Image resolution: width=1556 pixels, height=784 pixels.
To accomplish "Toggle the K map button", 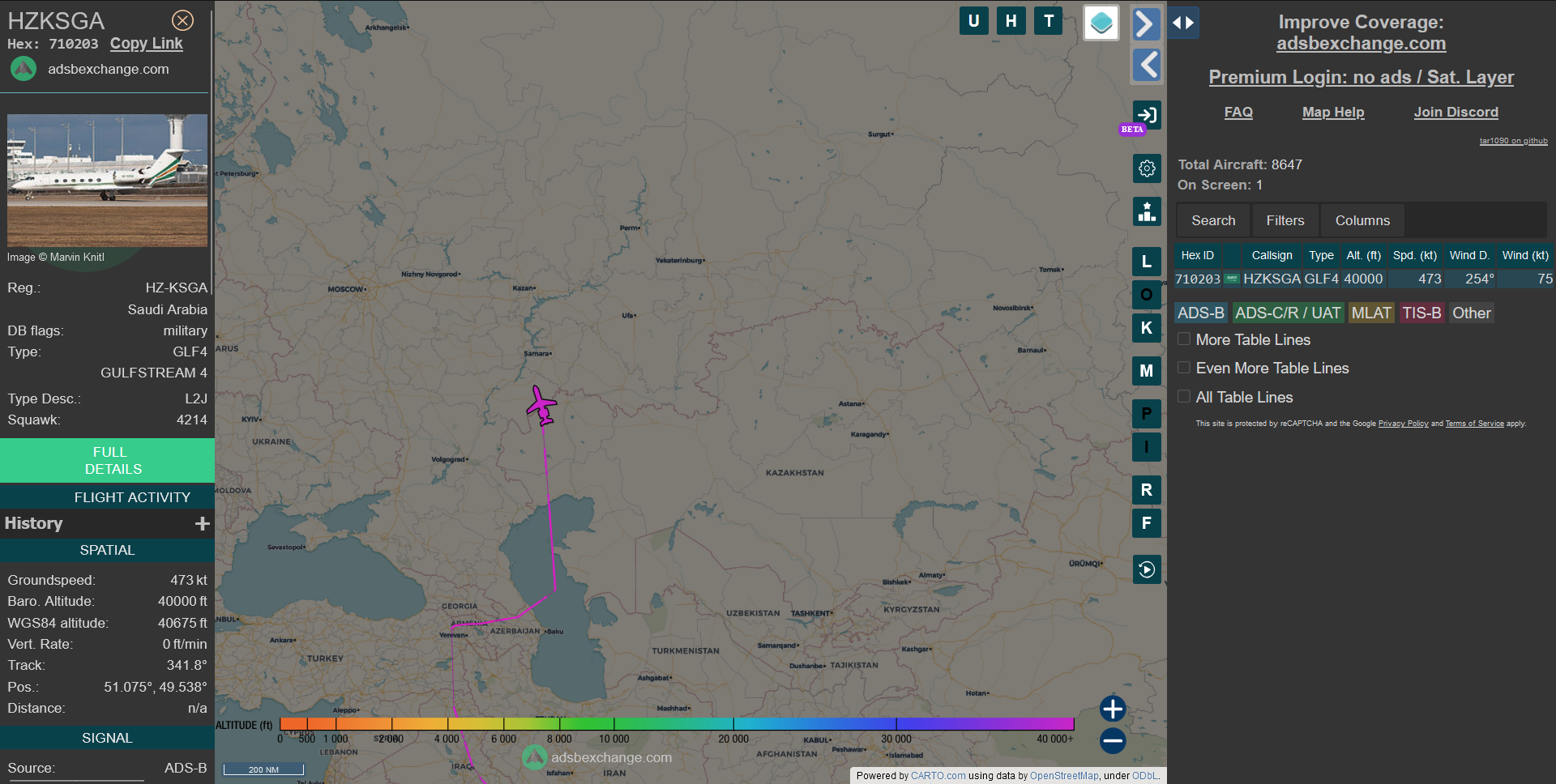I will (x=1146, y=328).
